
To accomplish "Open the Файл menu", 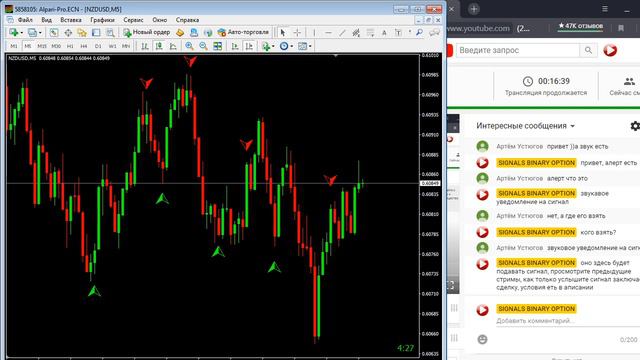I will pyautogui.click(x=25, y=20).
